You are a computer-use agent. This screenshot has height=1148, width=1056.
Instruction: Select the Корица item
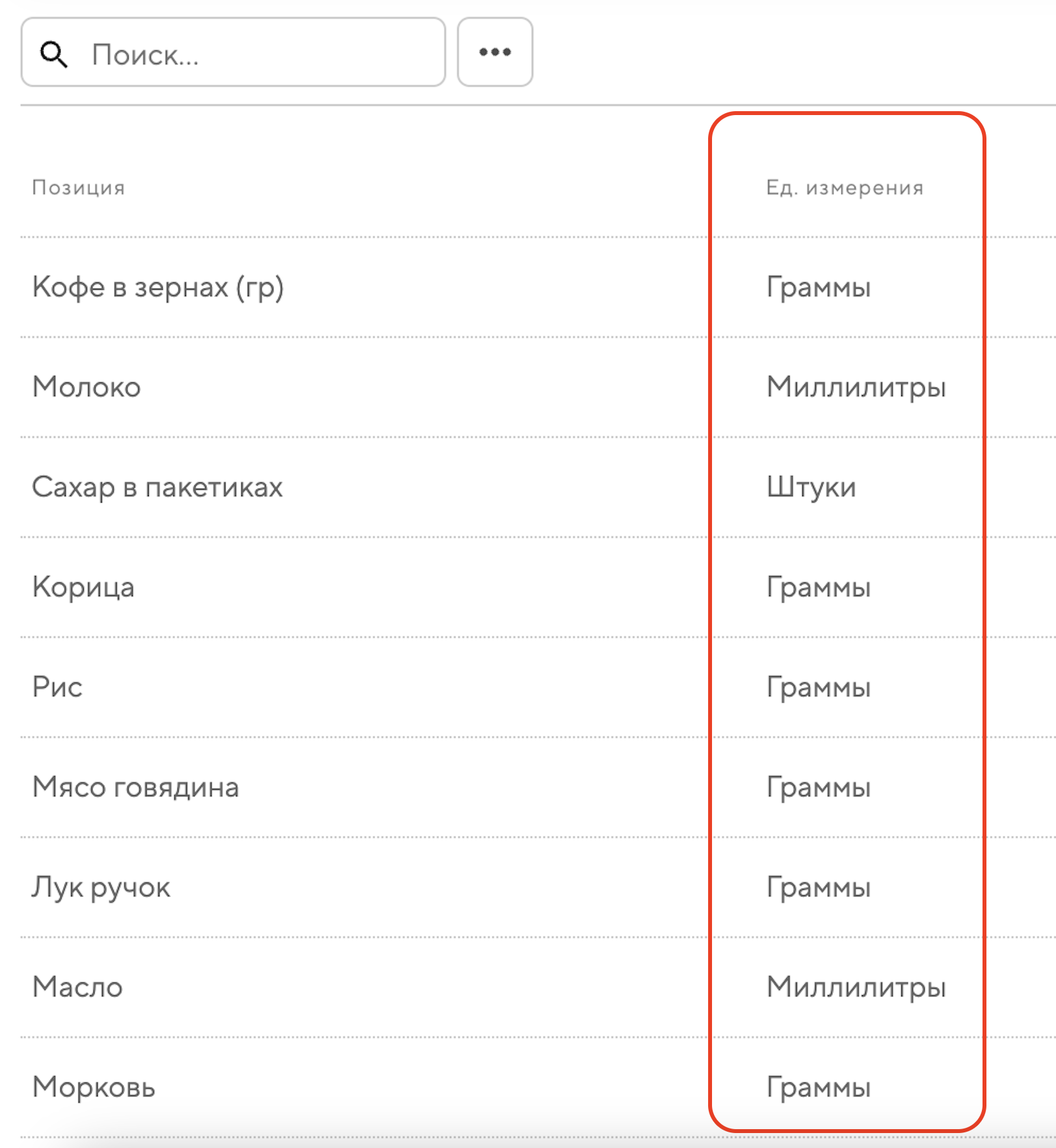click(x=83, y=588)
